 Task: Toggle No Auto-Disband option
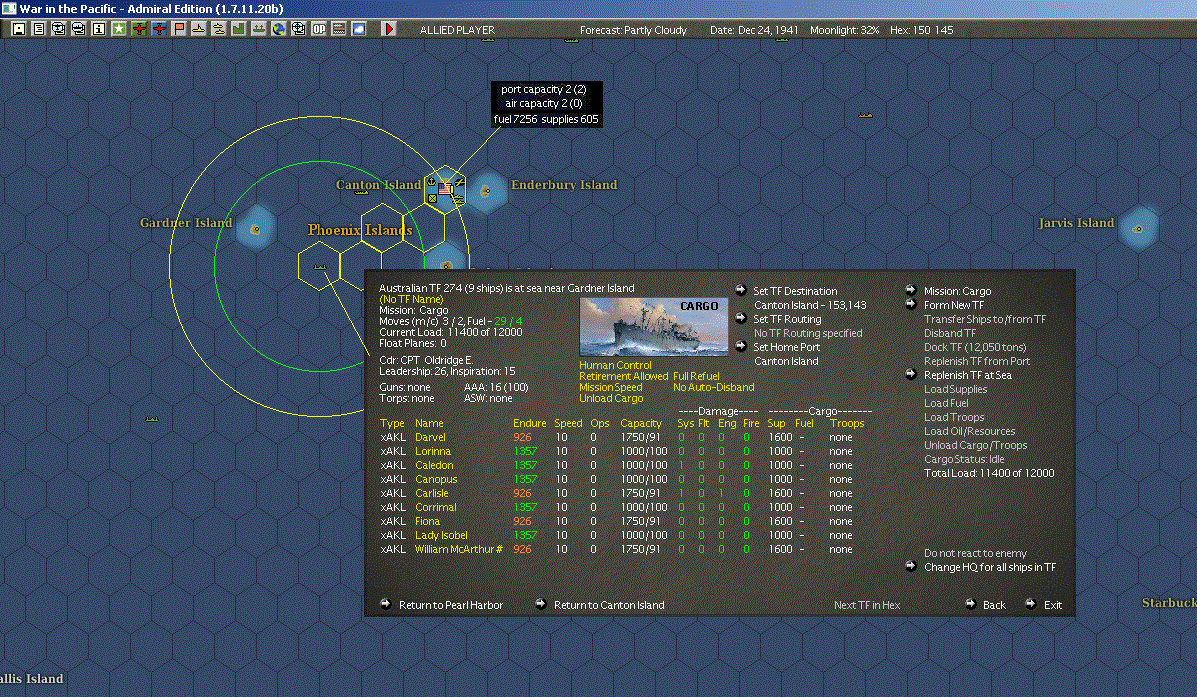714,387
